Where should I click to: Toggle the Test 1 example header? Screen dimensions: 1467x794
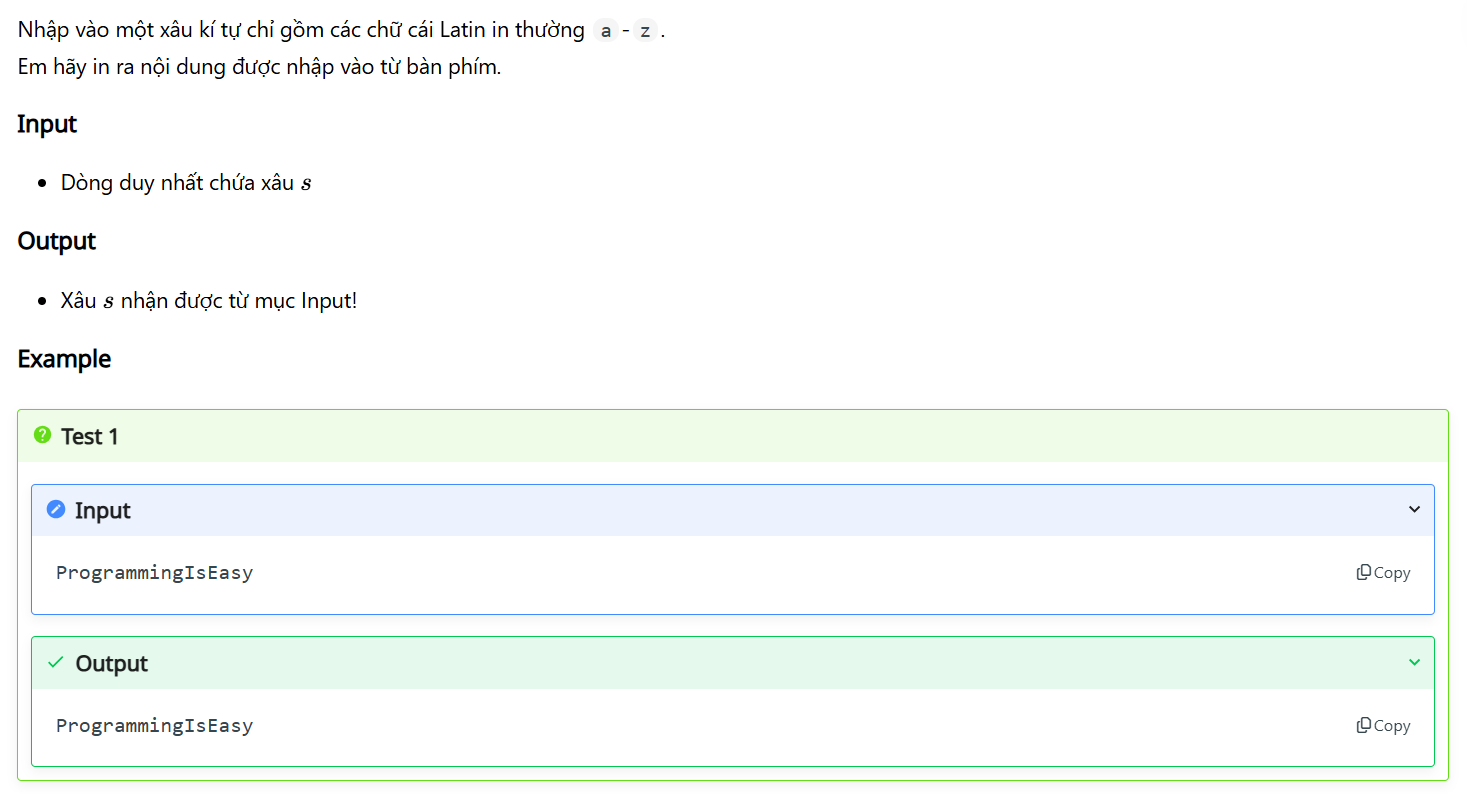[x=733, y=436]
